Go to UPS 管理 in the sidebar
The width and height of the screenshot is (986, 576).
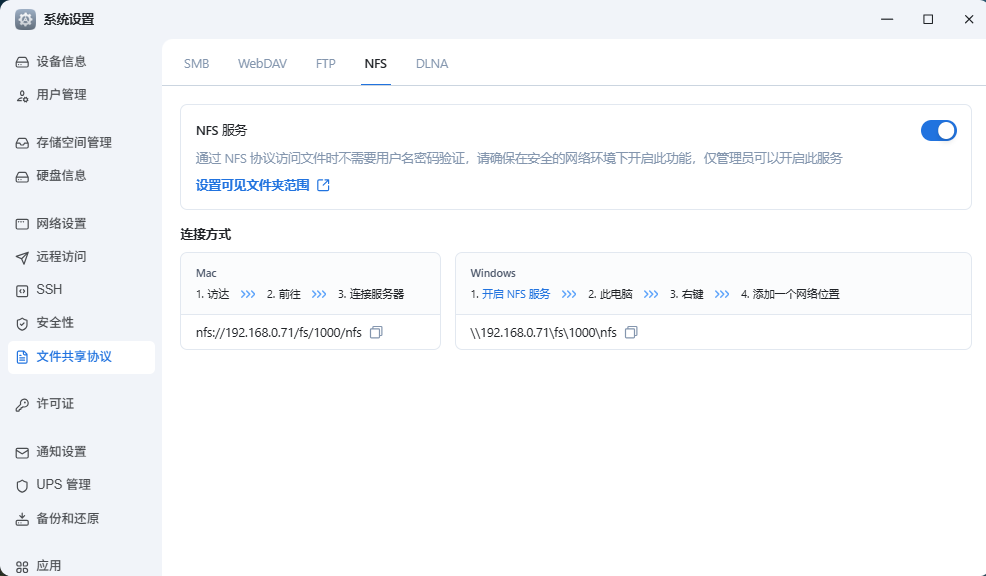pyautogui.click(x=63, y=485)
